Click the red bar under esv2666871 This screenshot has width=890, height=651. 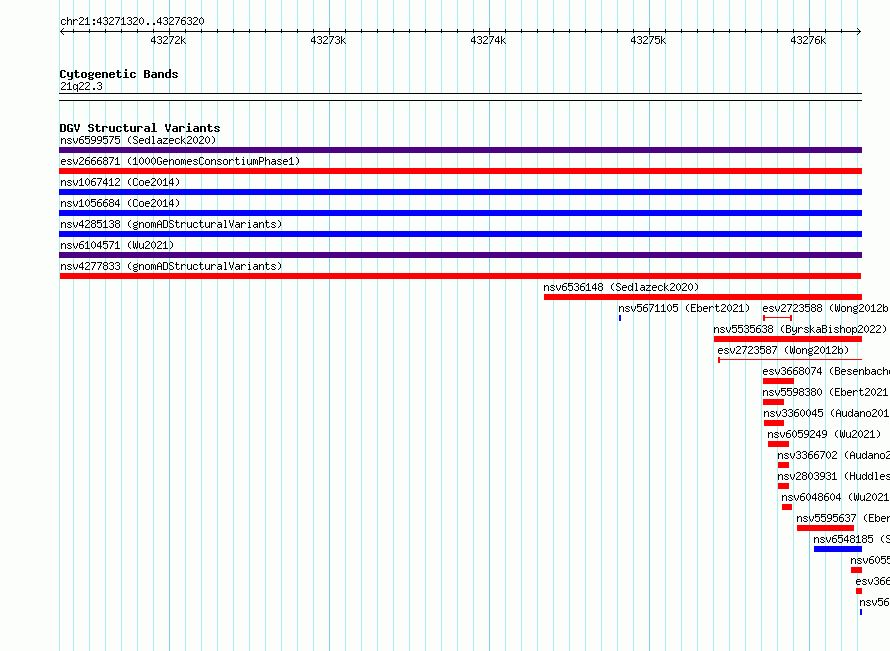(x=460, y=171)
